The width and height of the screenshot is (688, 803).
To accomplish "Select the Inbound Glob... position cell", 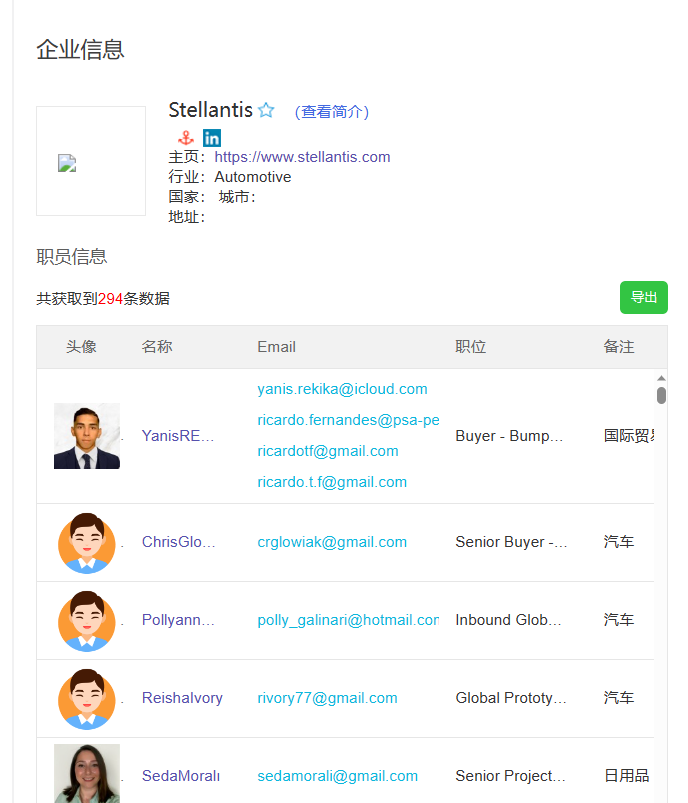I will coord(508,620).
